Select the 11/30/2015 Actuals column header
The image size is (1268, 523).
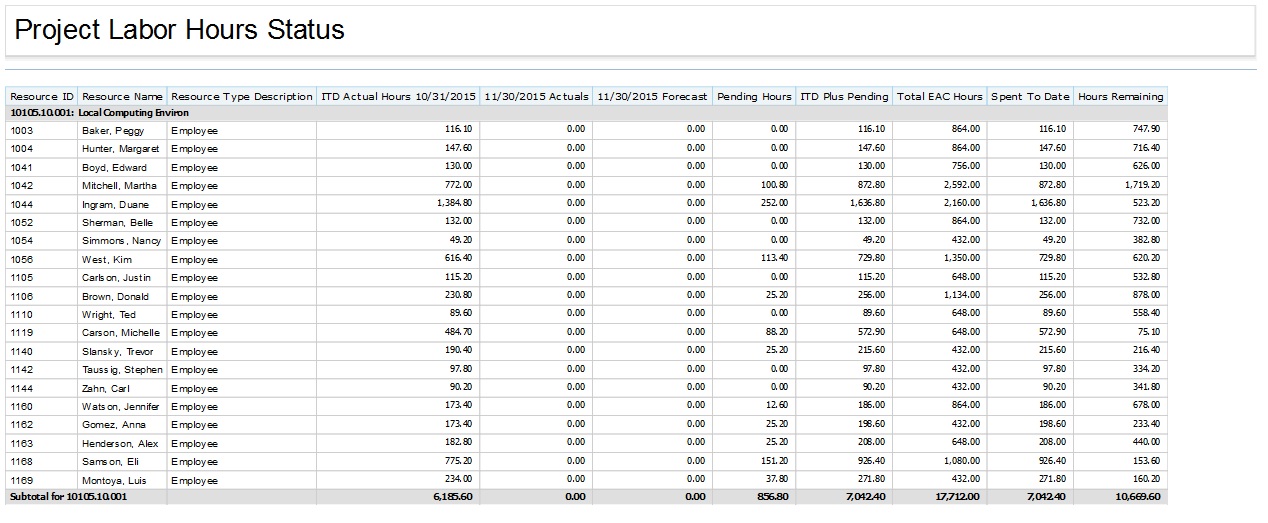click(536, 97)
